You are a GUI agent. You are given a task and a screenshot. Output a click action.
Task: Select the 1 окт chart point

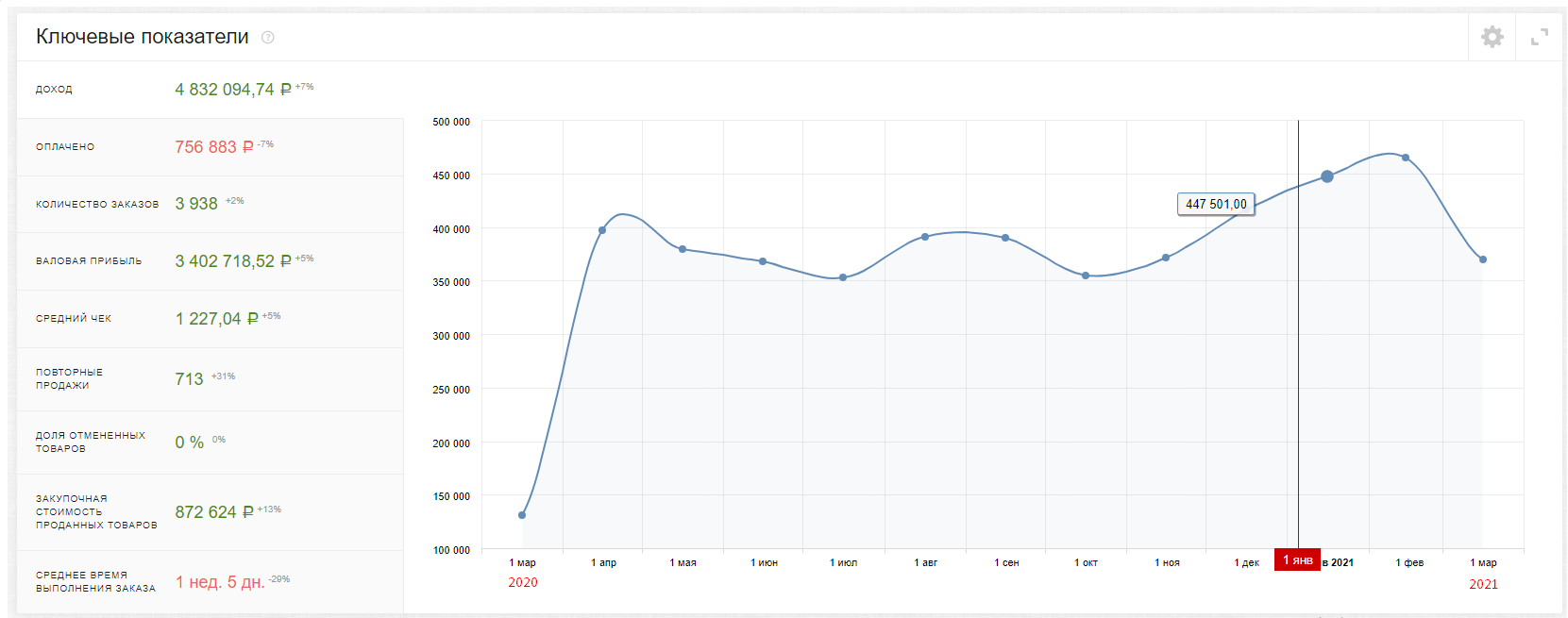(1086, 276)
